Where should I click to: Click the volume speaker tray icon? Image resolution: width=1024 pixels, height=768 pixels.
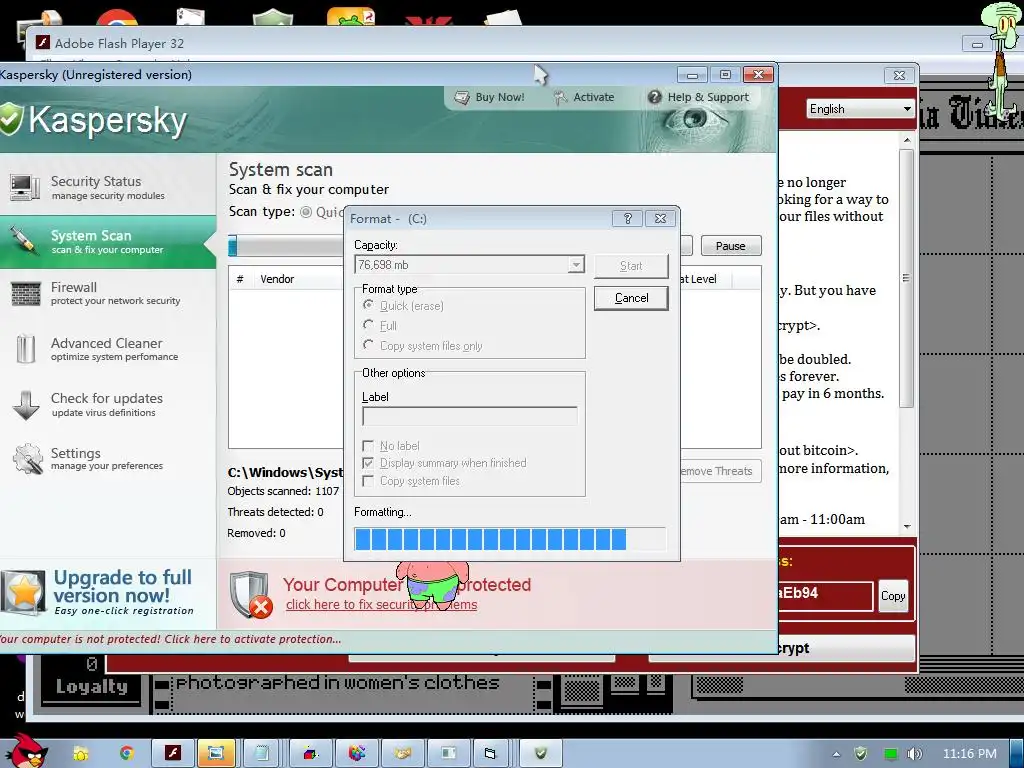click(x=915, y=754)
